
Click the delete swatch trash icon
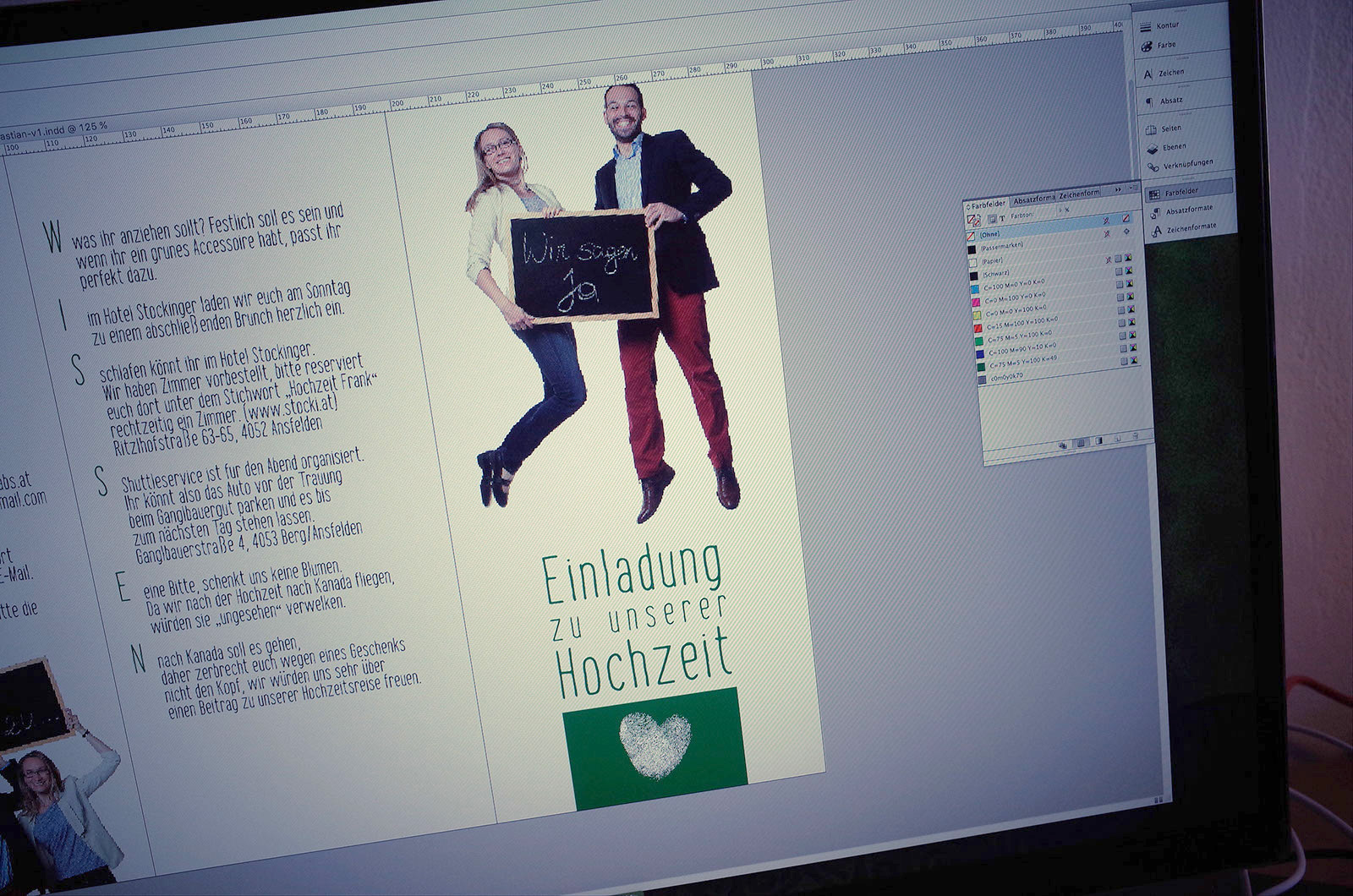coord(1136,436)
